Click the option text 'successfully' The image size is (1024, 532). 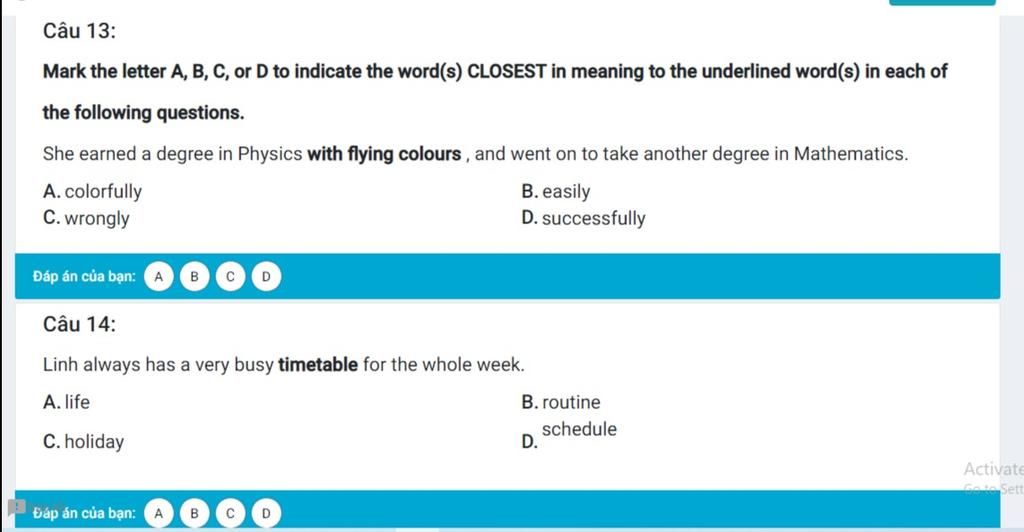(x=594, y=218)
